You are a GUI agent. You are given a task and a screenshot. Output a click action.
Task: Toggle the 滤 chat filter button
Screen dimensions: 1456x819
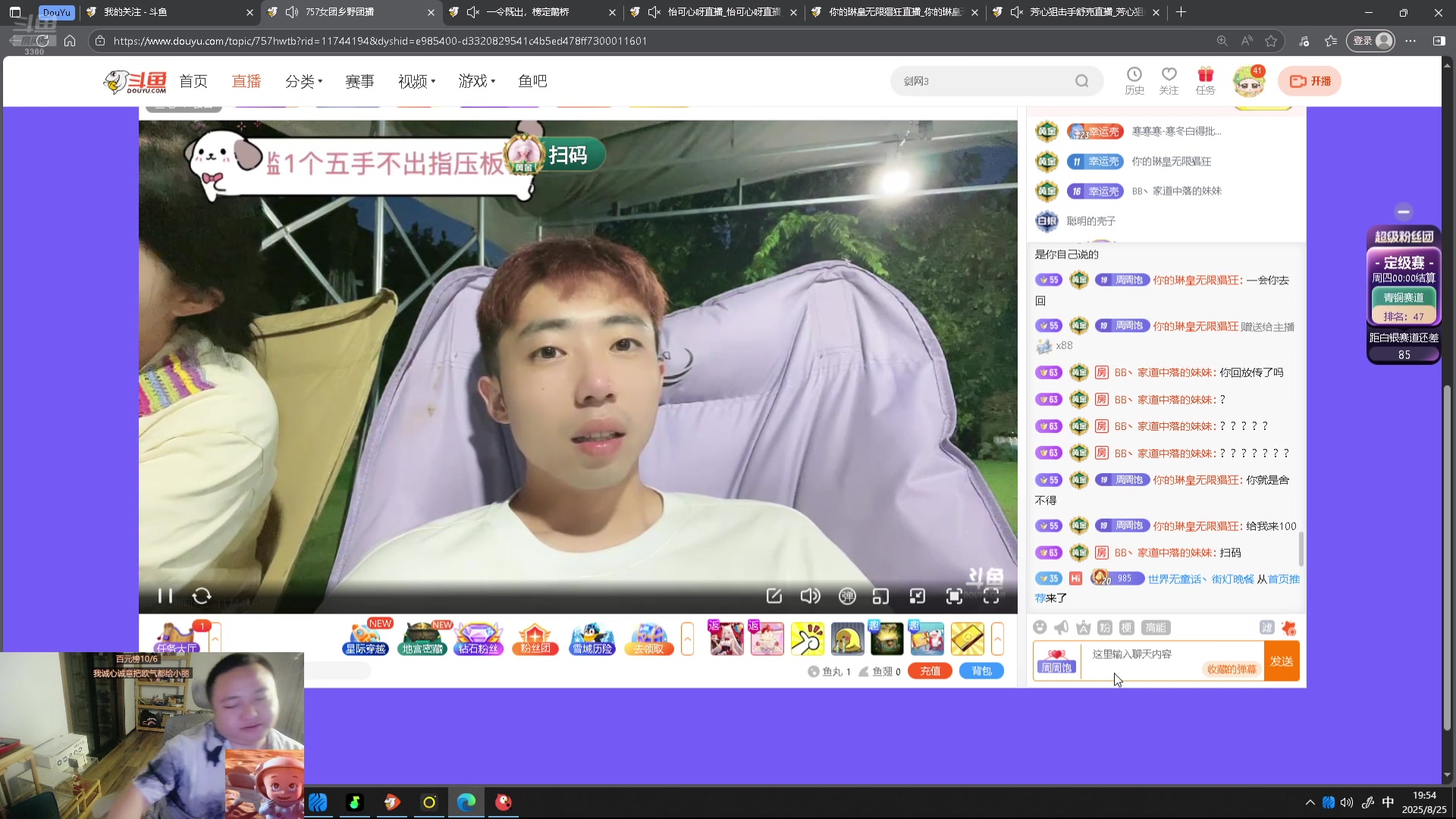coord(1266,627)
